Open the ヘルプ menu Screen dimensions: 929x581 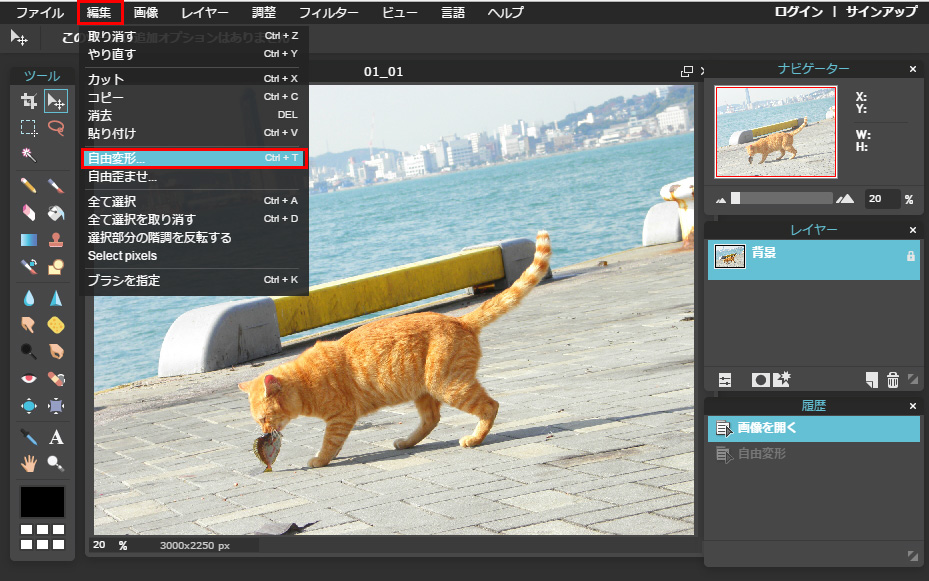coord(505,12)
